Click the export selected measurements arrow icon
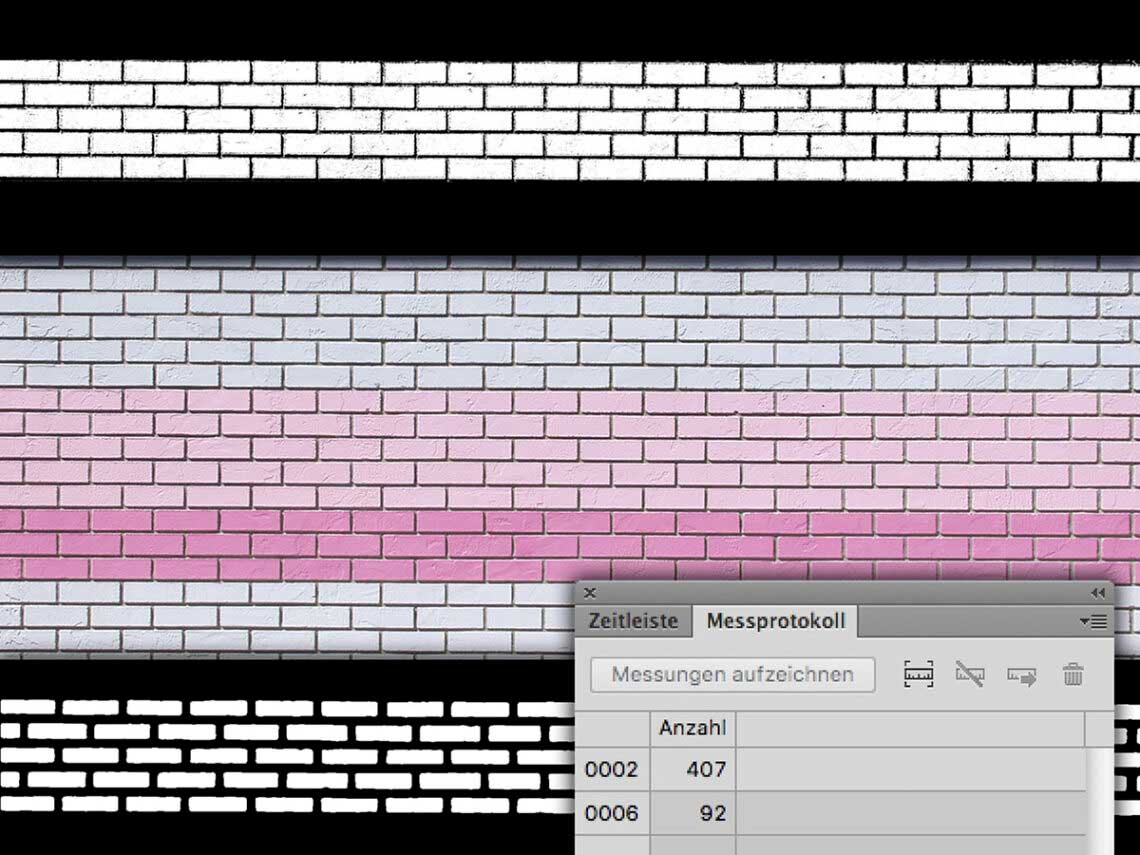This screenshot has height=855, width=1140. click(x=1021, y=676)
